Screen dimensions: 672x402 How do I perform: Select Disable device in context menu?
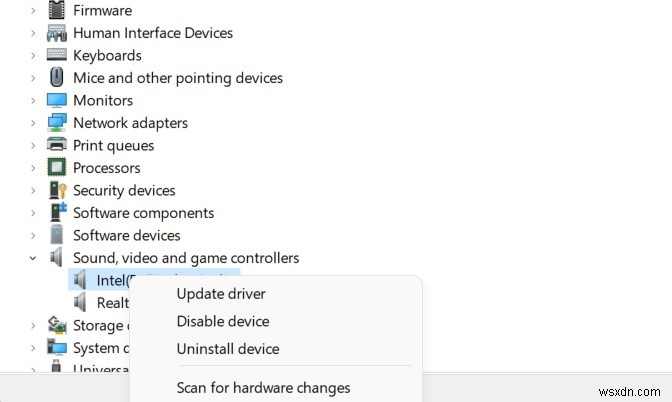222,322
